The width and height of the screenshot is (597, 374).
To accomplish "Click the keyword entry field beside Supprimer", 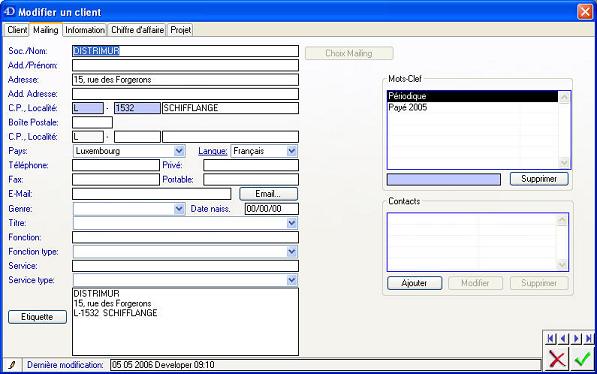I will [444, 179].
